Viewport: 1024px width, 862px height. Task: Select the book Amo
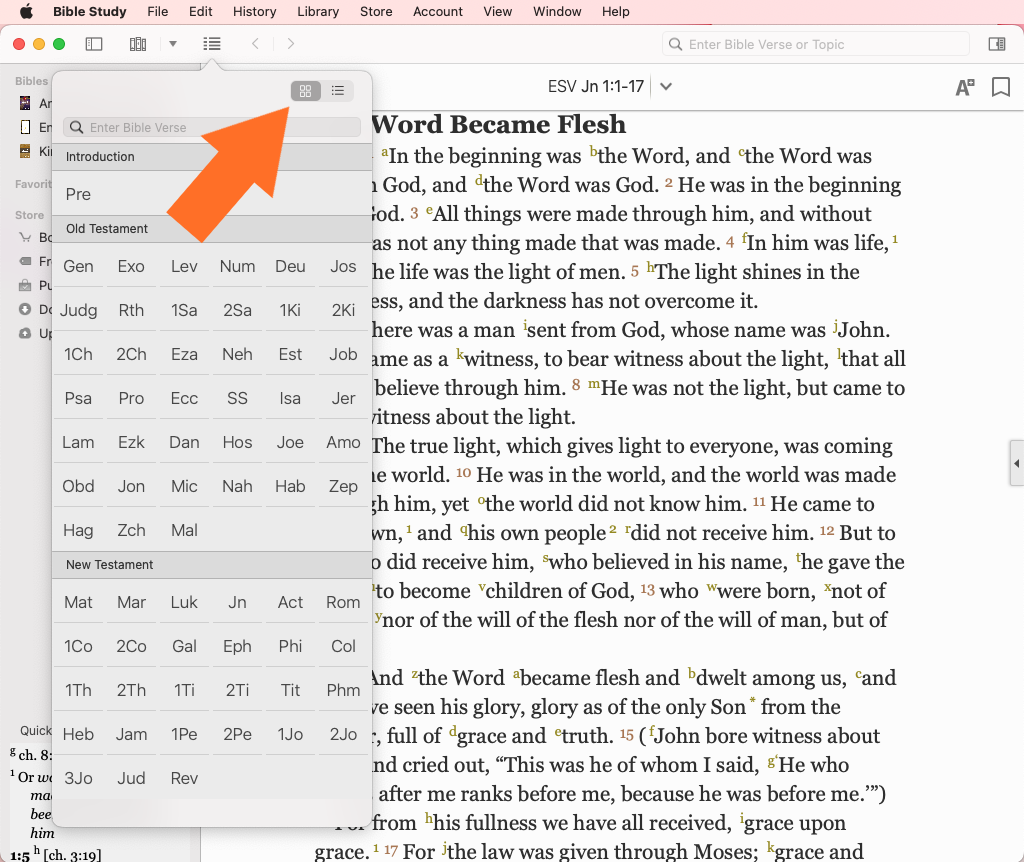[x=343, y=443]
